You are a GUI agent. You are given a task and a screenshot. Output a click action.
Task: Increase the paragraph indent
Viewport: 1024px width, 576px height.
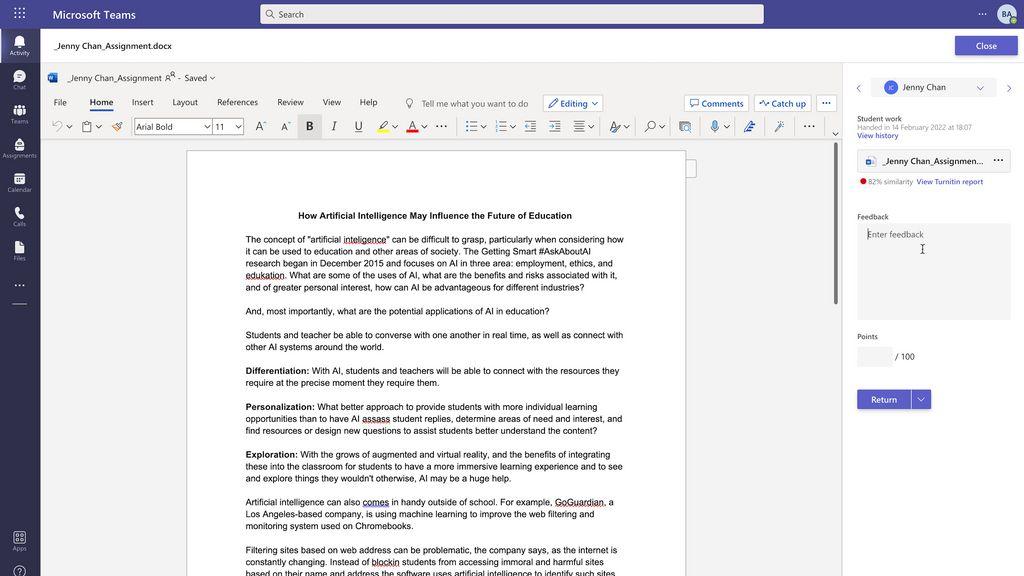click(554, 127)
